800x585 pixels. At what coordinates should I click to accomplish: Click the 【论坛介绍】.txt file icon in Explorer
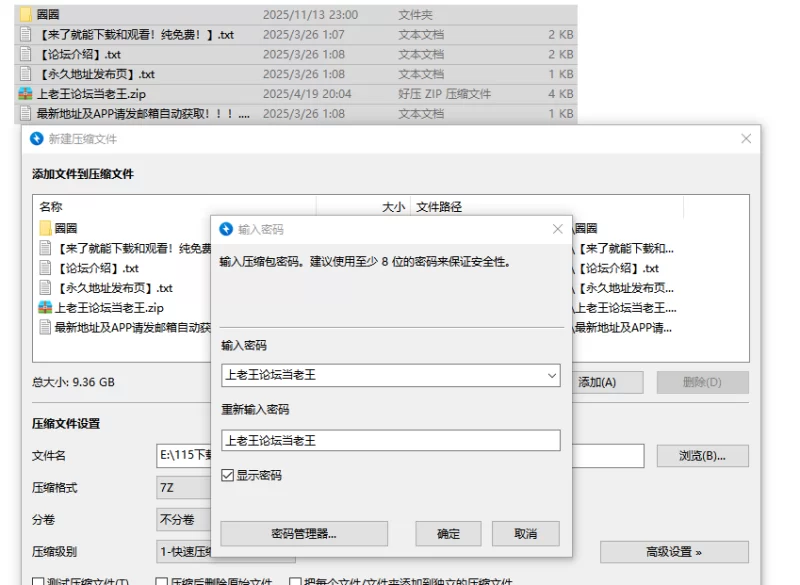click(x=26, y=54)
